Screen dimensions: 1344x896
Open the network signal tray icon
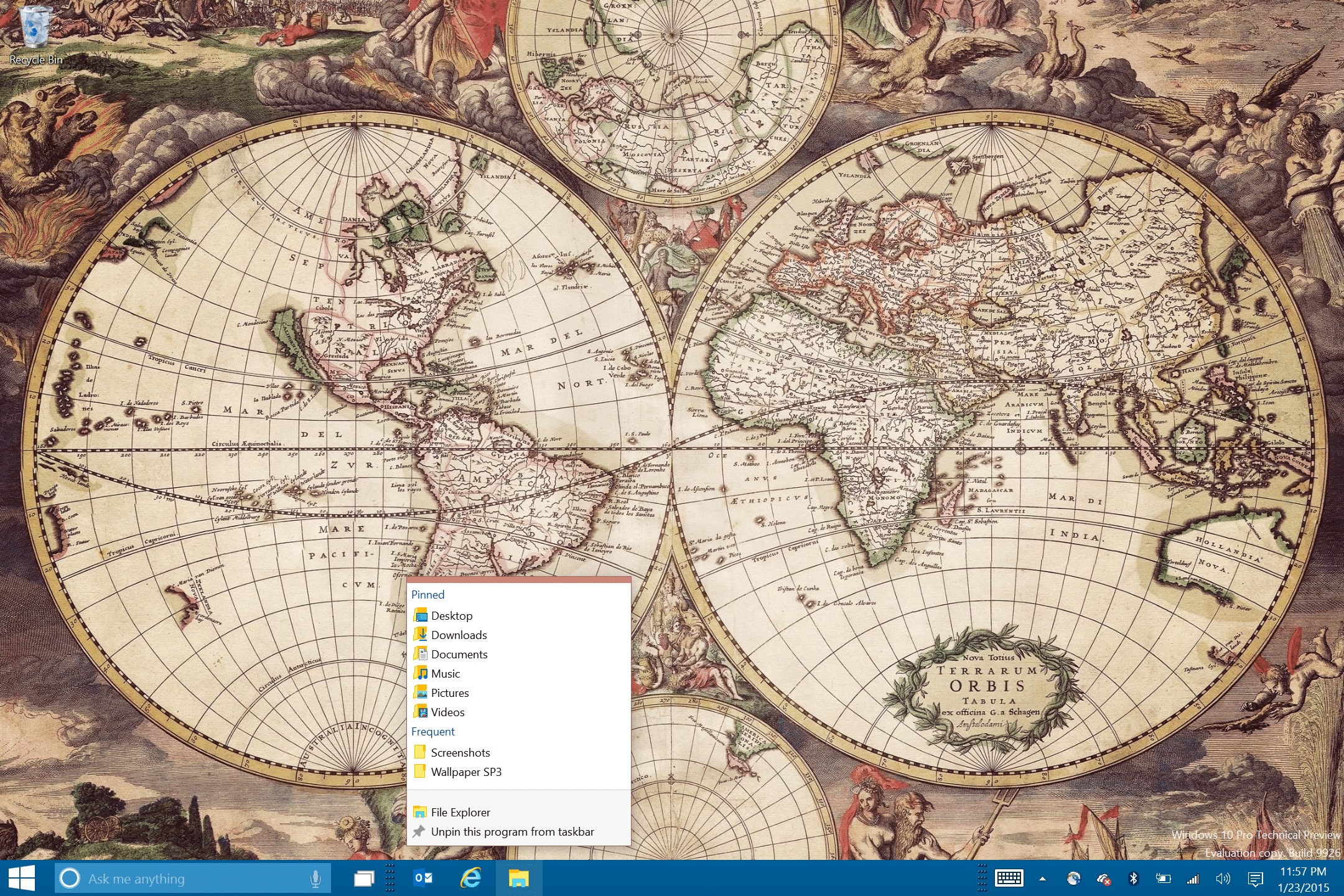(1193, 879)
